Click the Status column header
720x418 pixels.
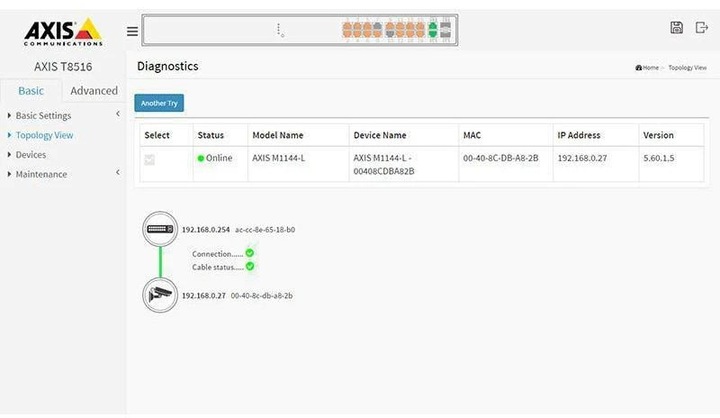coord(211,135)
